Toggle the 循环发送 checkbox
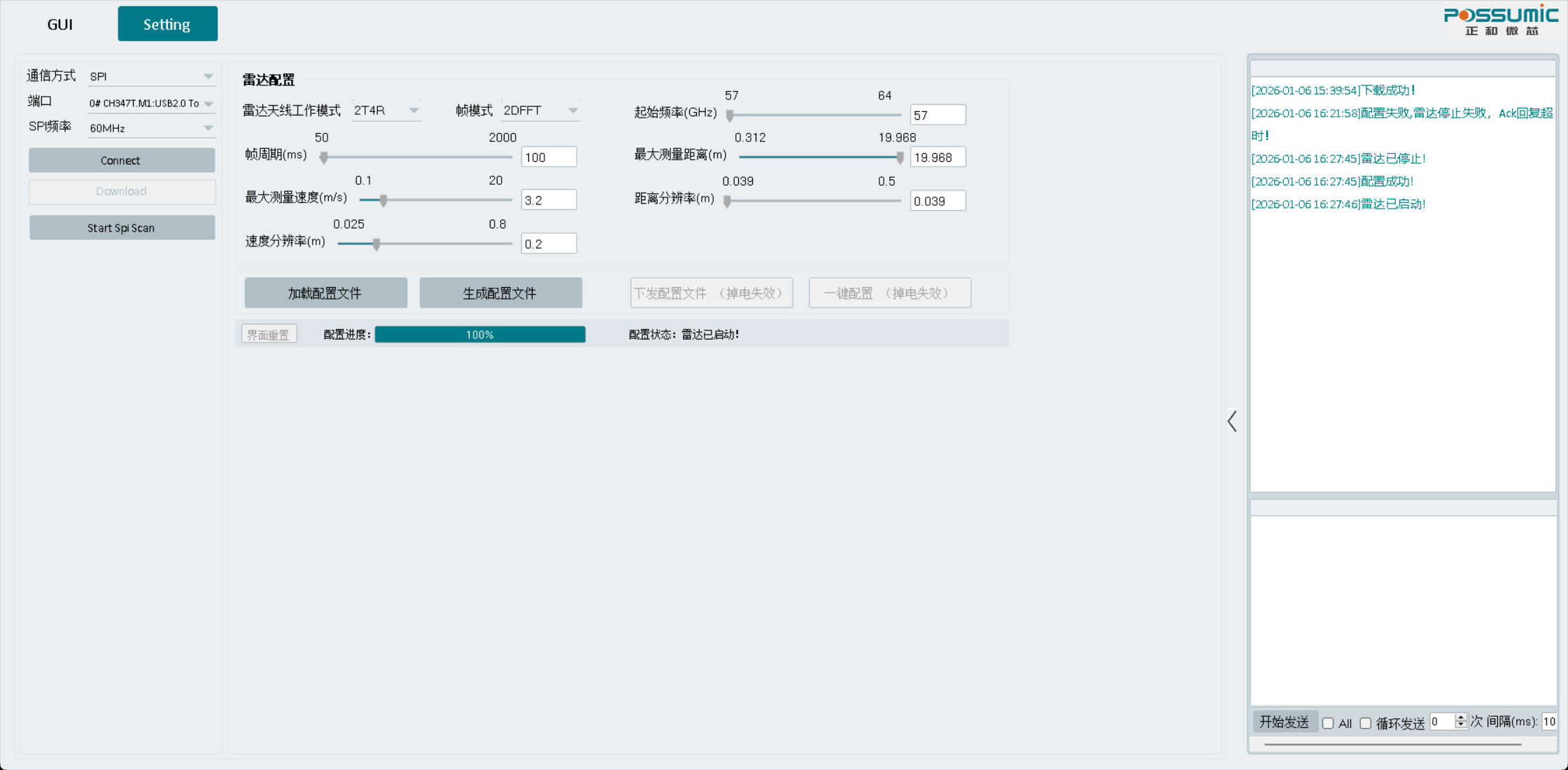The width and height of the screenshot is (1568, 770). 1365,723
